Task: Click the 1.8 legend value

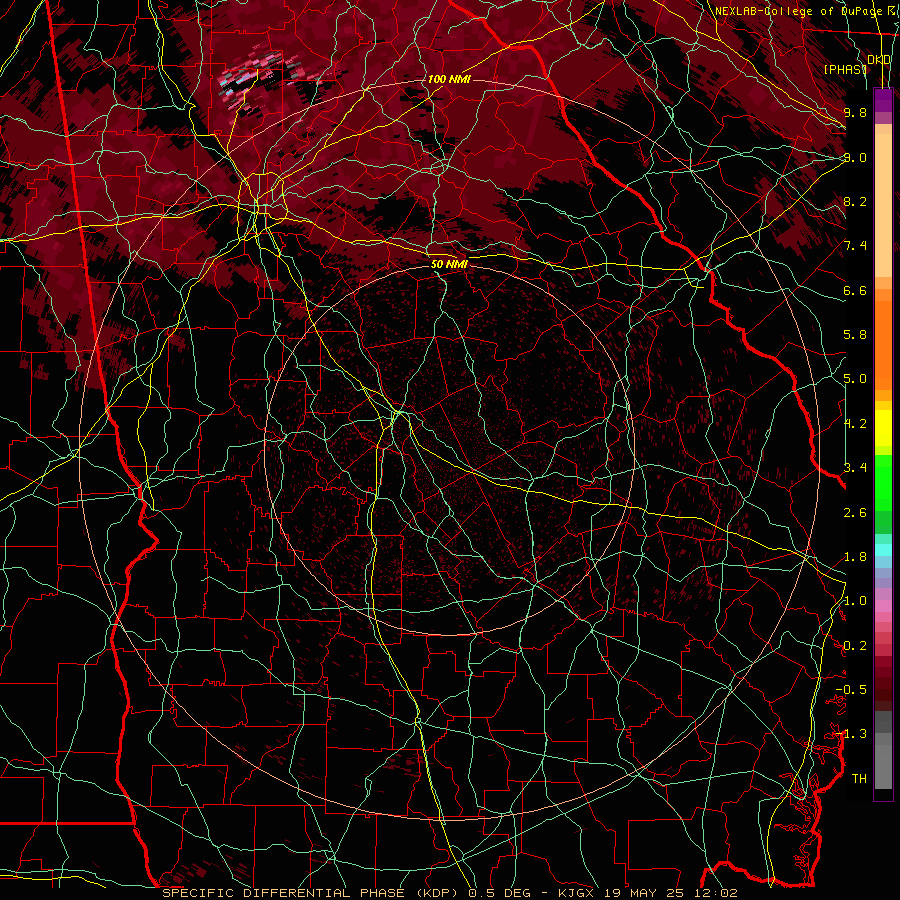Action: pyautogui.click(x=855, y=557)
